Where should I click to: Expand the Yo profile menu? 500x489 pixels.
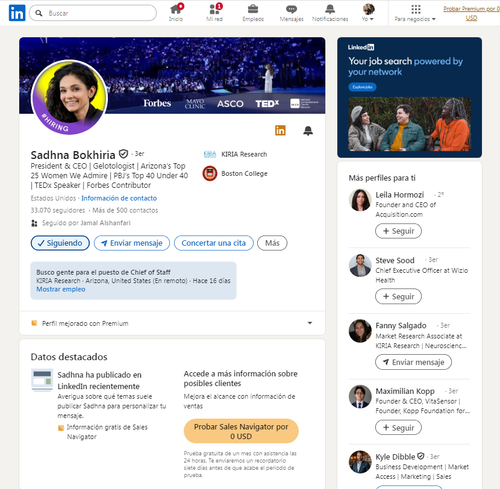point(368,13)
